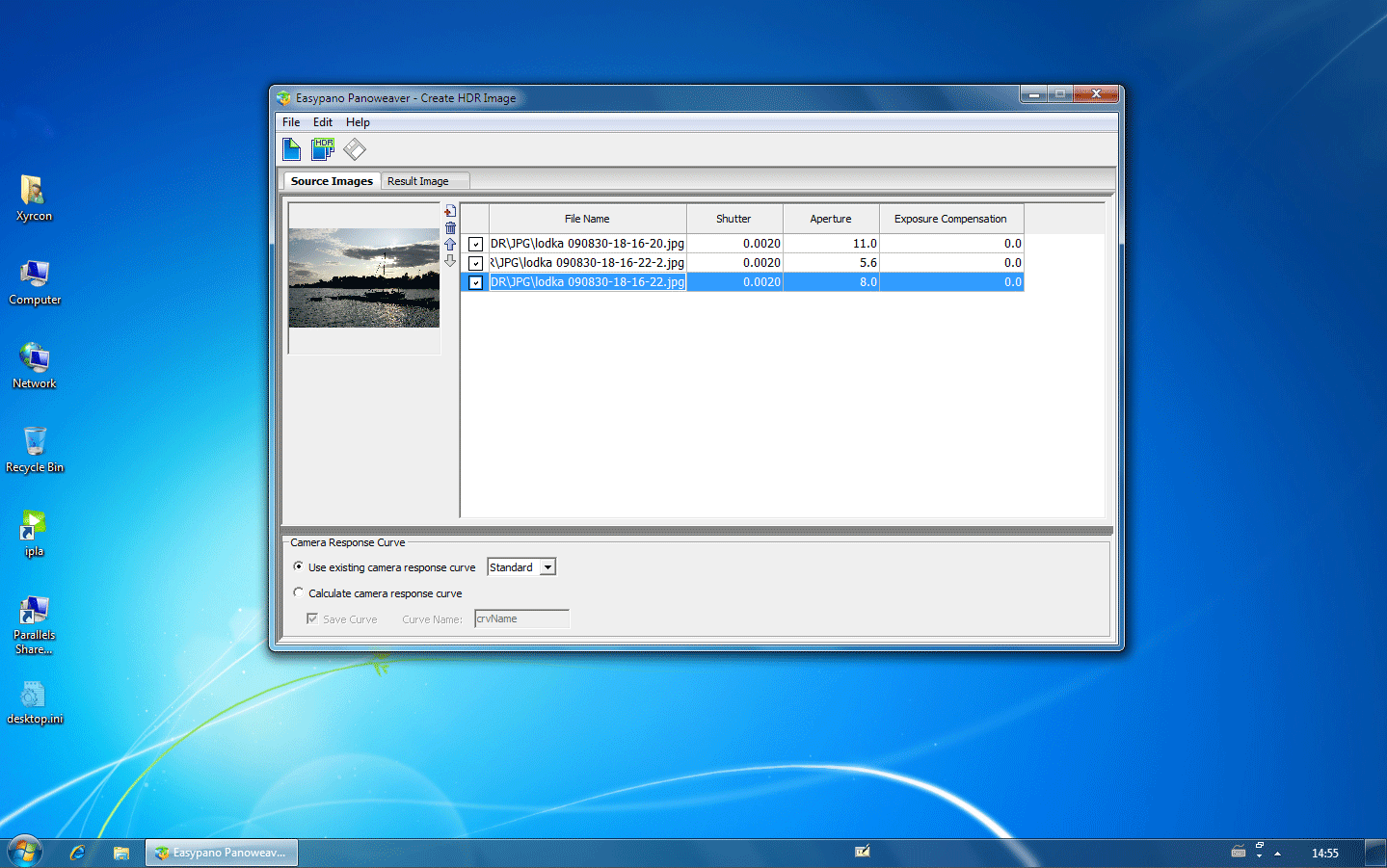Click the taskbar clock showing 14:55
Image resolution: width=1387 pixels, height=868 pixels.
pos(1324,853)
